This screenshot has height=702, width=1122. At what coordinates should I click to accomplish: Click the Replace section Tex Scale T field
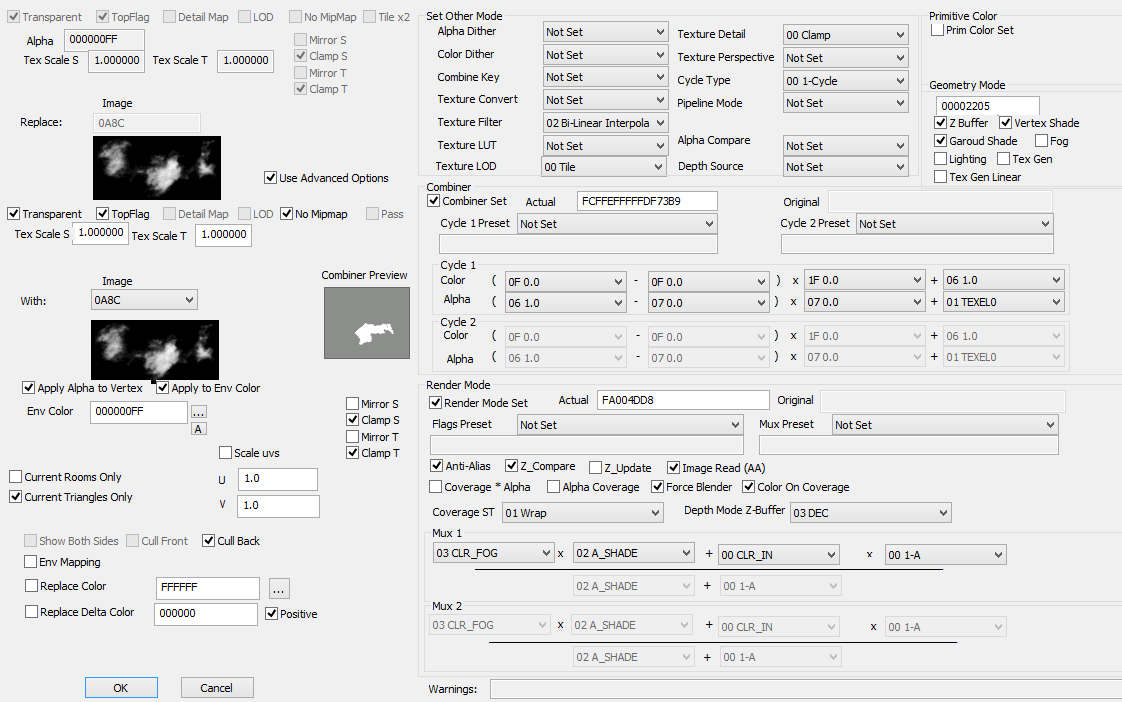[224, 235]
